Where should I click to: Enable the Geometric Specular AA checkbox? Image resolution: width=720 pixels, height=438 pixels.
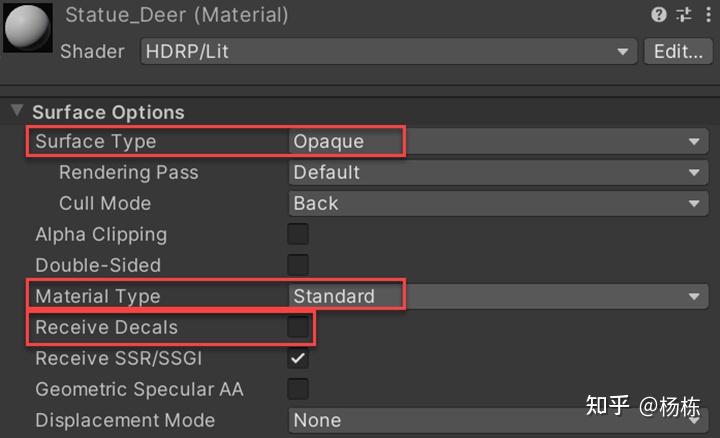tap(298, 389)
